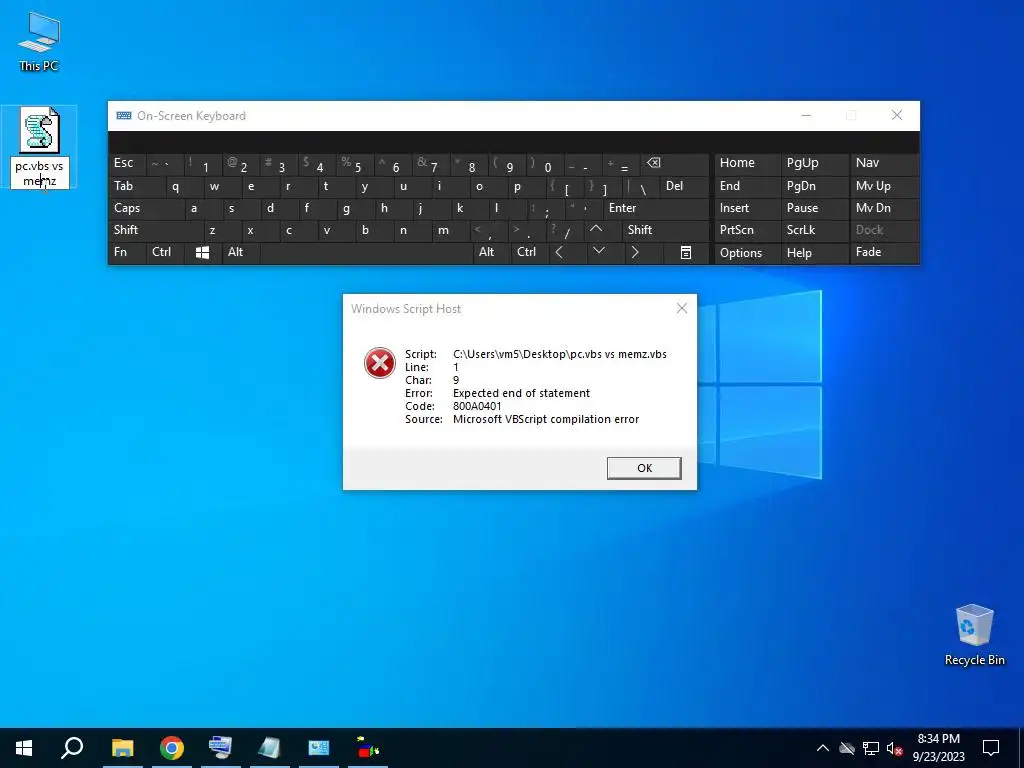This screenshot has width=1024, height=768.
Task: Click the PrtScn key
Action: pos(747,230)
